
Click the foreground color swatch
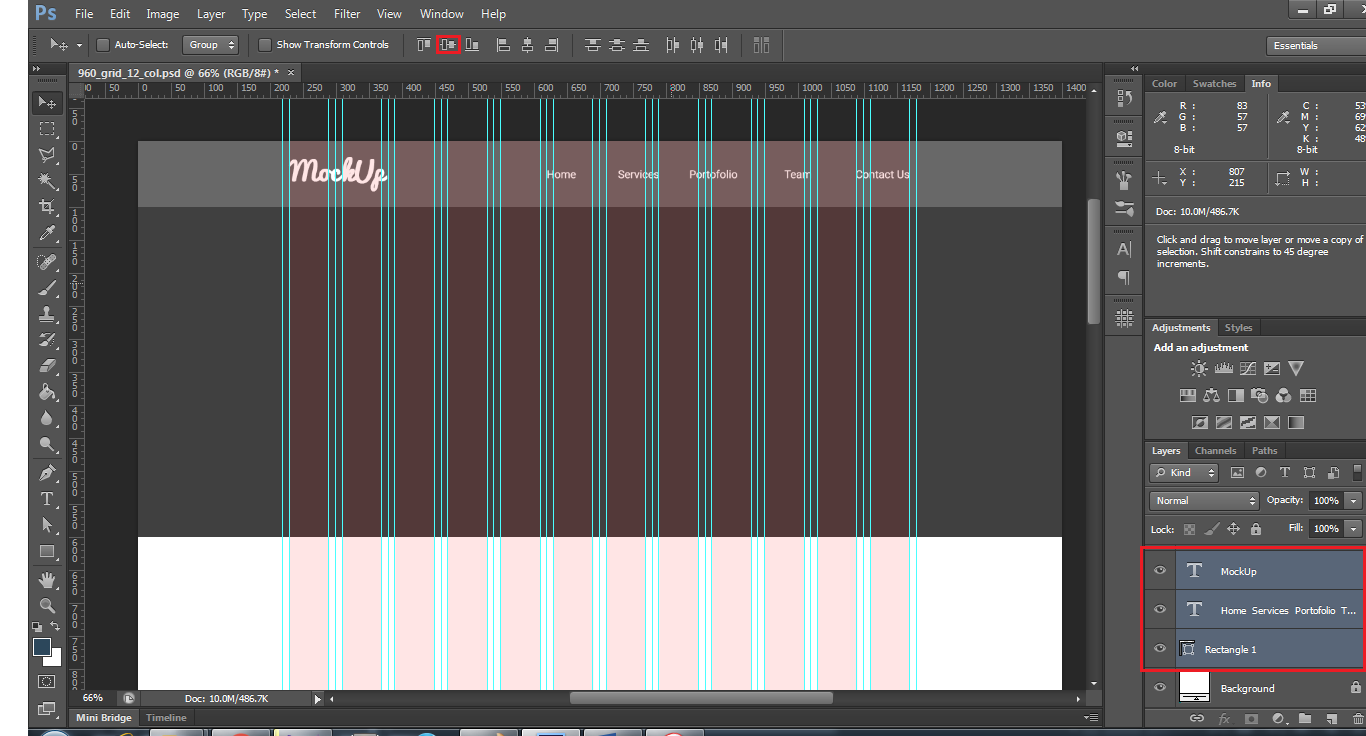pos(42,647)
